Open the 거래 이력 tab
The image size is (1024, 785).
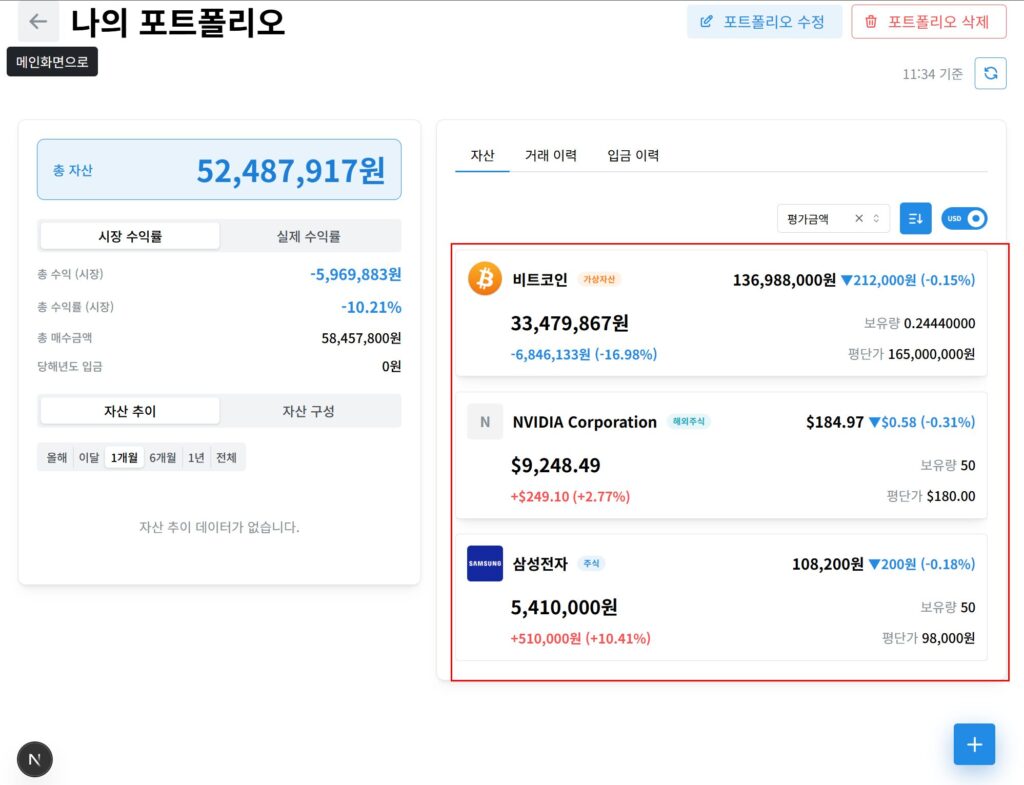pos(551,155)
